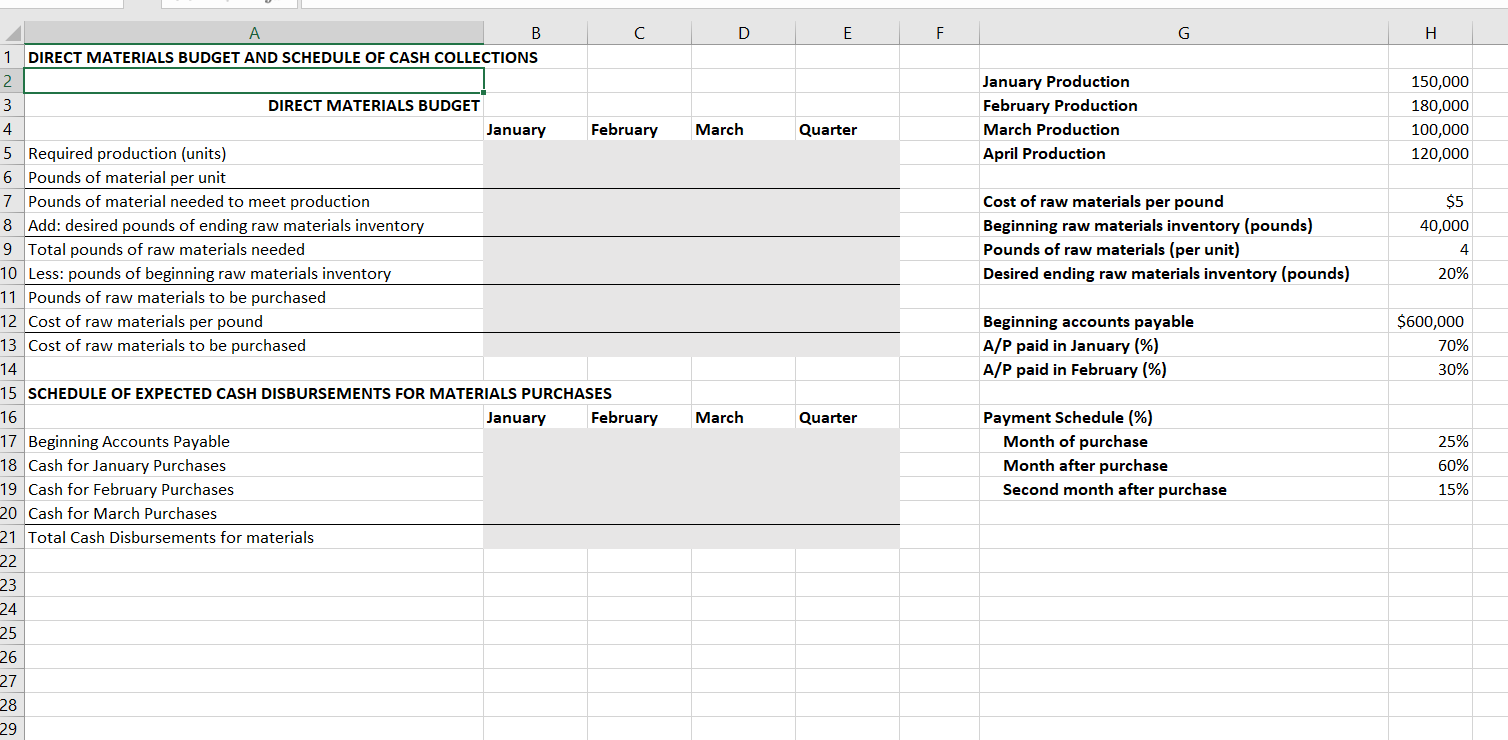1508x740 pixels.
Task: Select column H header
Action: (1431, 33)
